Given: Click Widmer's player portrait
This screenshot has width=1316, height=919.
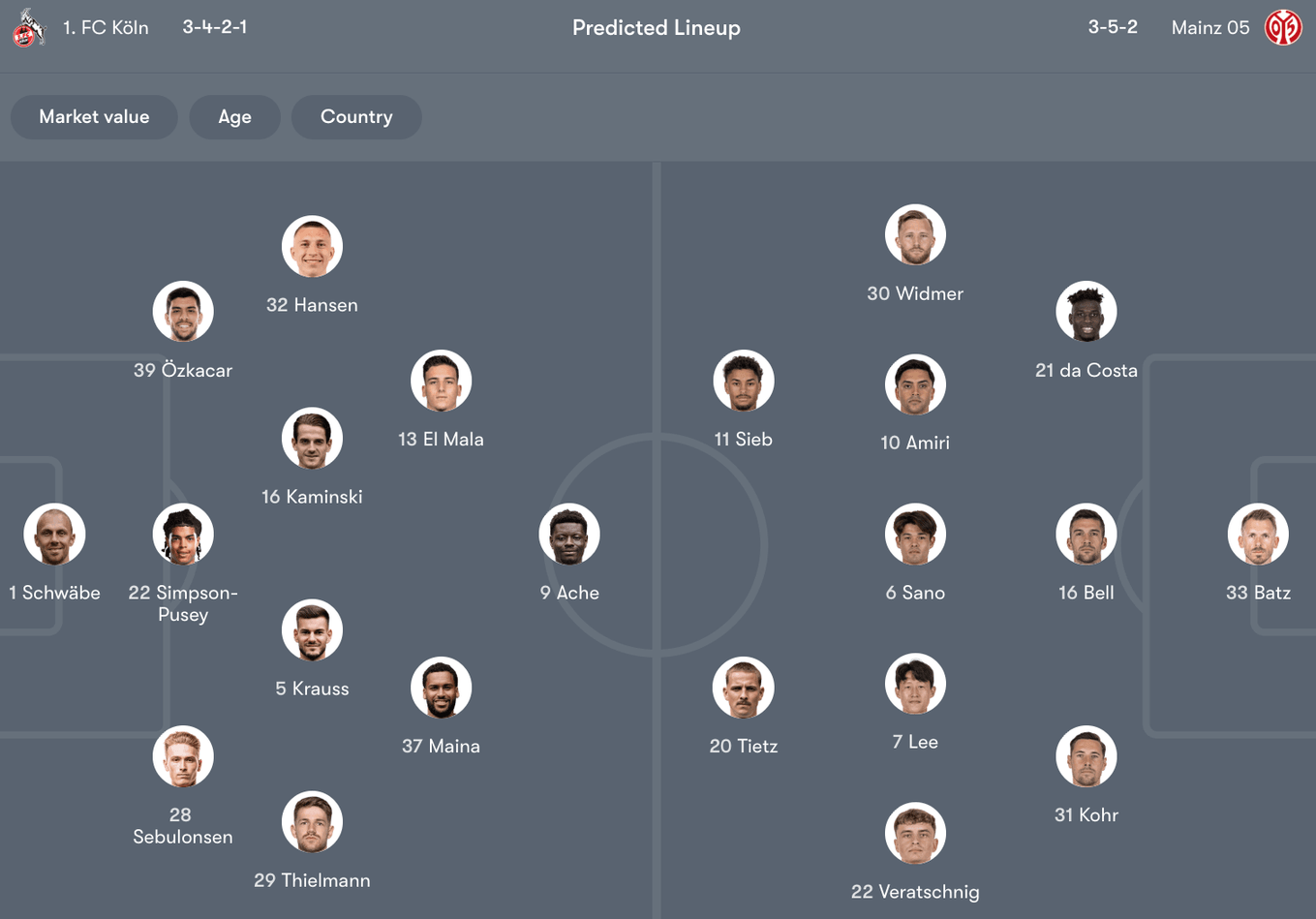Looking at the screenshot, I should tap(915, 235).
